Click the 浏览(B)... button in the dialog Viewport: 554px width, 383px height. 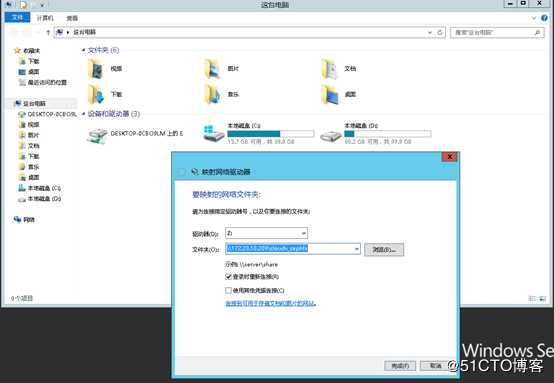point(384,250)
